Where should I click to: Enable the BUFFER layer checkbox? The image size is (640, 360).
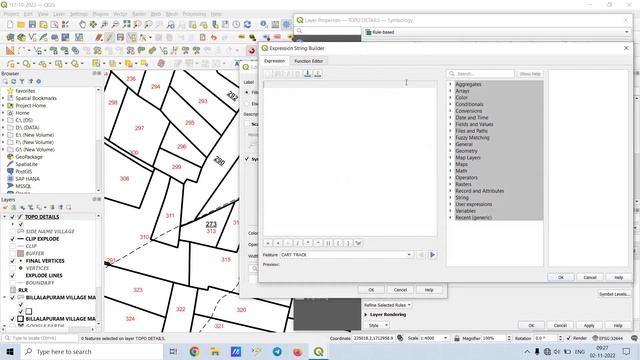12,253
